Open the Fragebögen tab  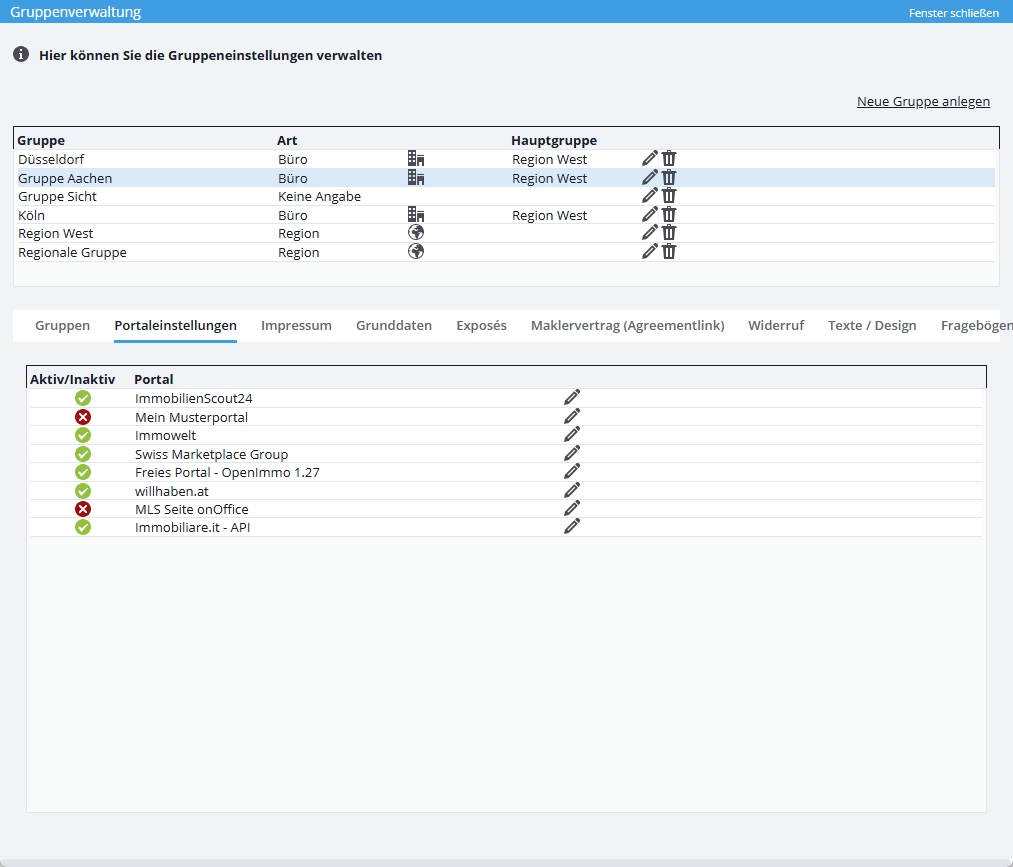(976, 326)
